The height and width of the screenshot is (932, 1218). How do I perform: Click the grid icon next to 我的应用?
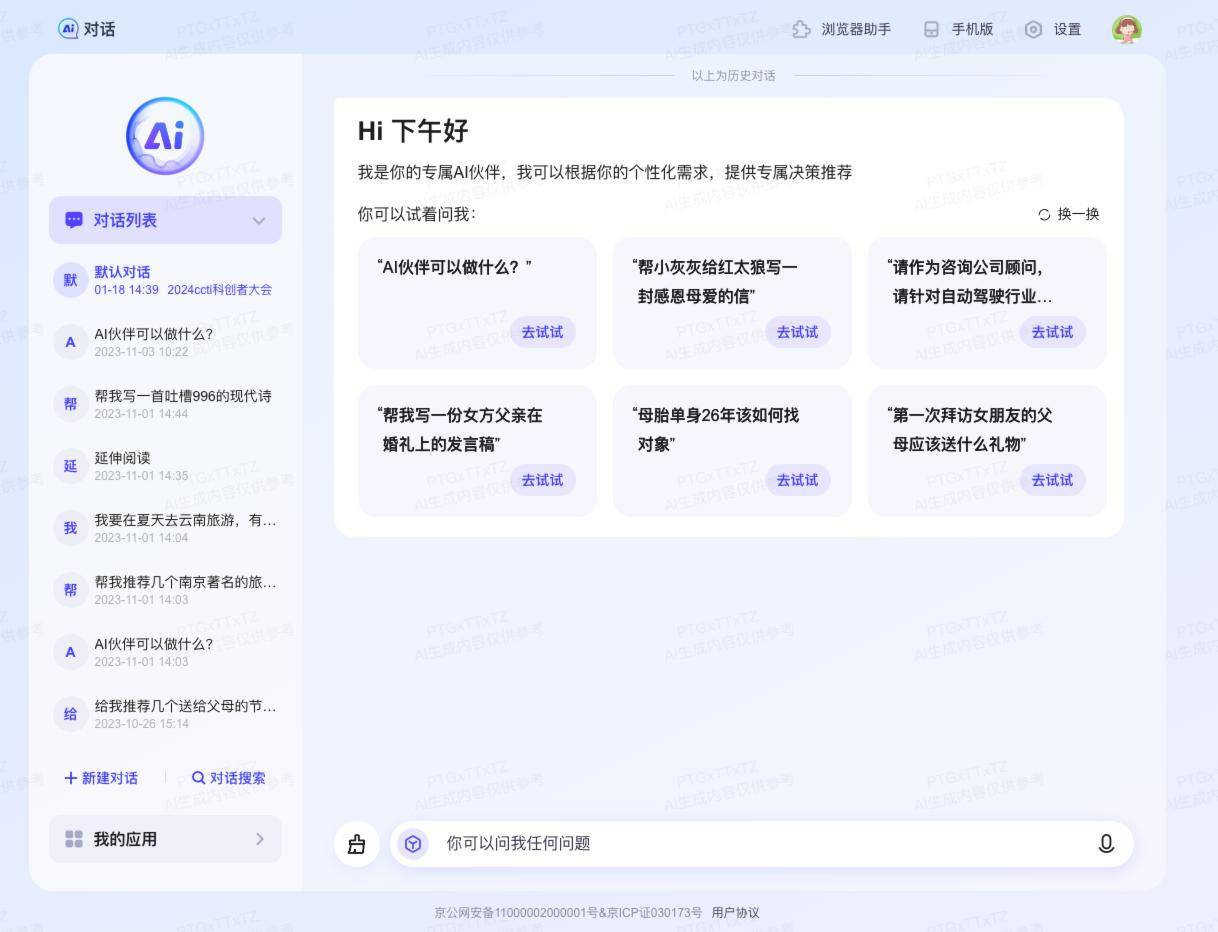[72, 840]
